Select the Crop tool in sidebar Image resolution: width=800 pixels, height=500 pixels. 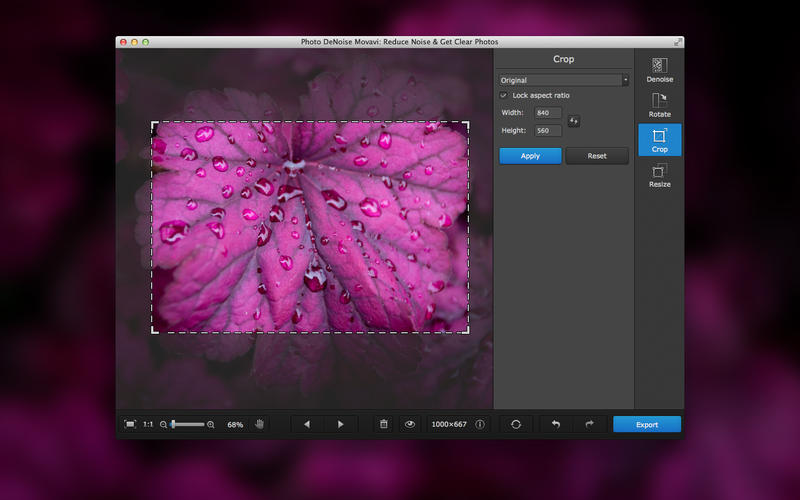tap(659, 140)
